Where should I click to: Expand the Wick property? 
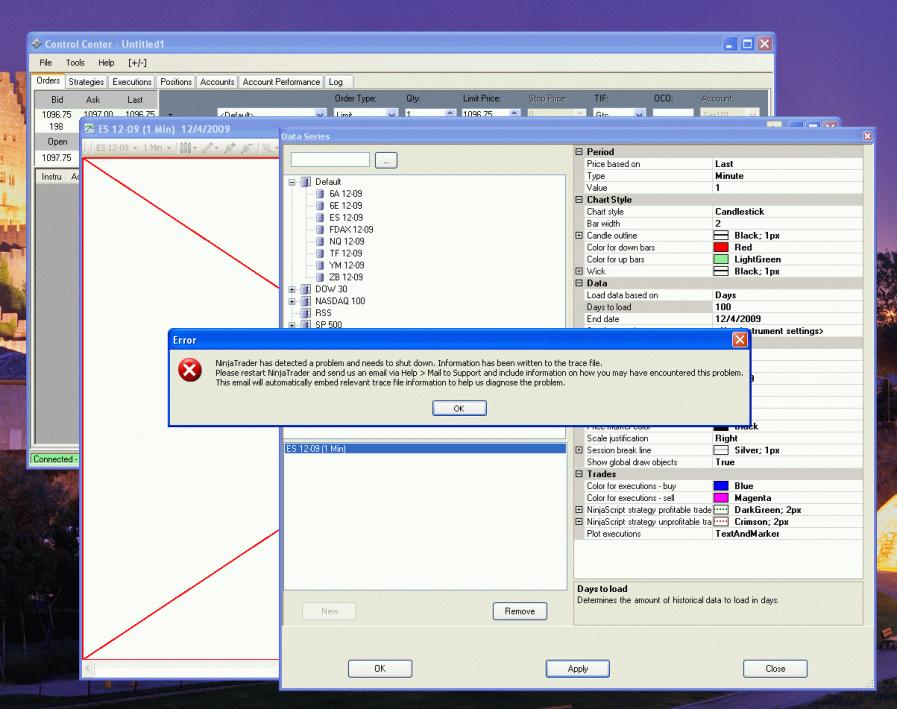coord(579,271)
